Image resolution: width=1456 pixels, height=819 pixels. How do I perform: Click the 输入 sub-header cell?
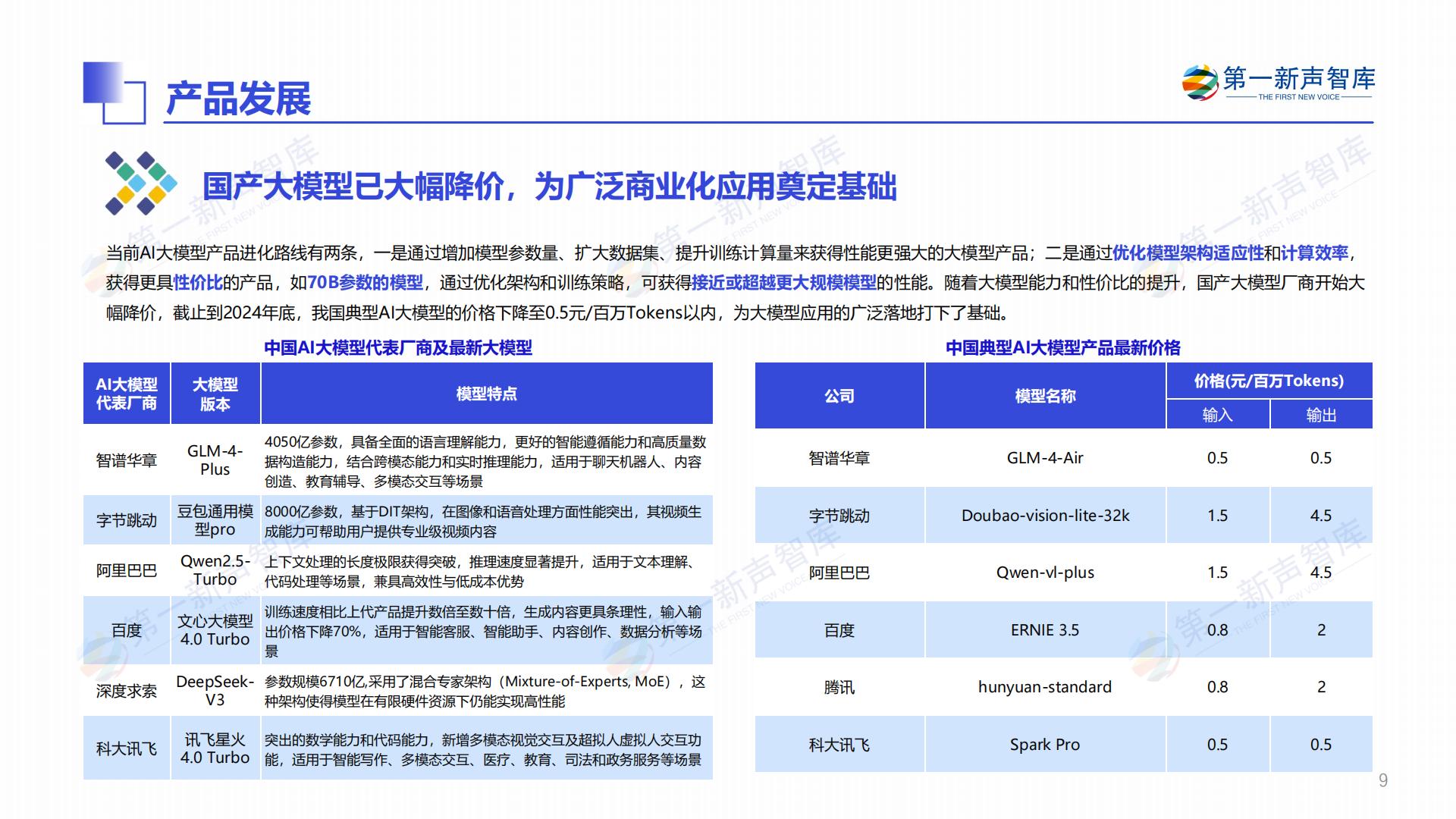(x=1218, y=415)
